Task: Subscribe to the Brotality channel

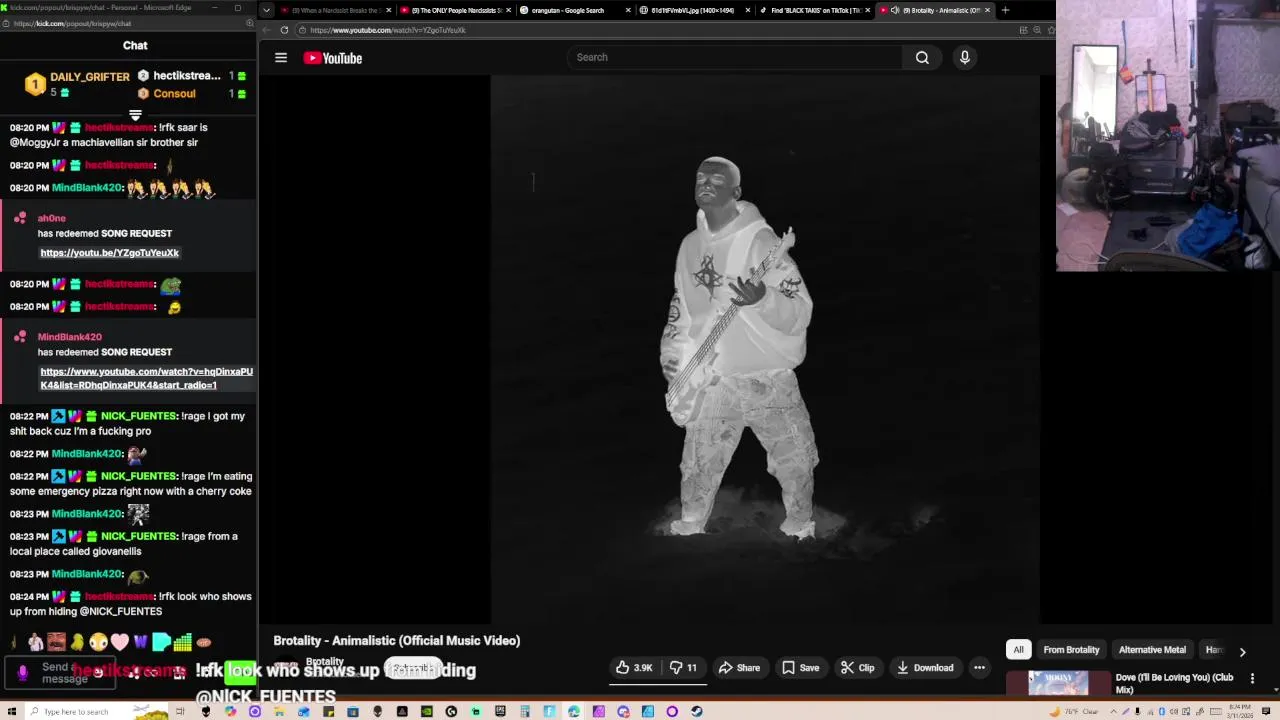Action: (x=413, y=667)
